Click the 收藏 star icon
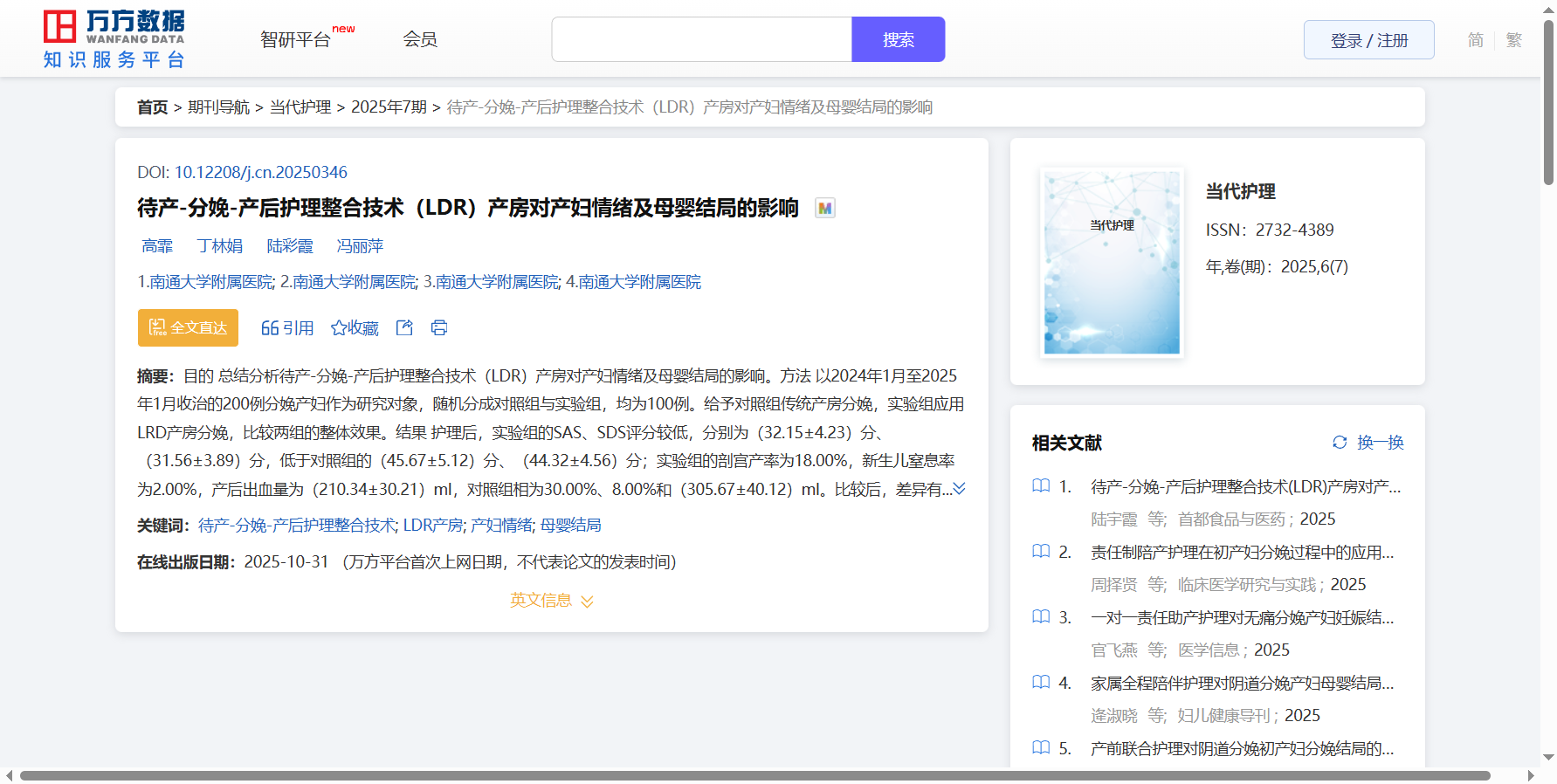Viewport: 1557px width, 784px height. pyautogui.click(x=339, y=328)
